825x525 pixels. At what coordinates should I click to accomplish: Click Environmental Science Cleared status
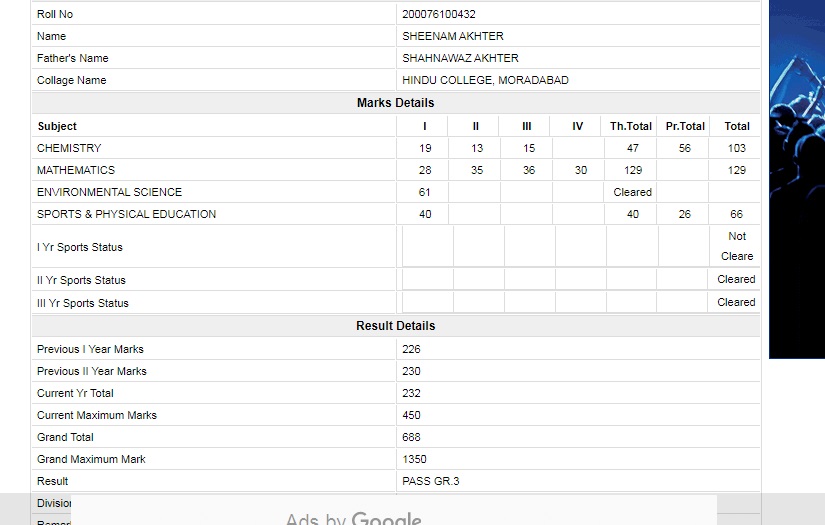click(632, 193)
